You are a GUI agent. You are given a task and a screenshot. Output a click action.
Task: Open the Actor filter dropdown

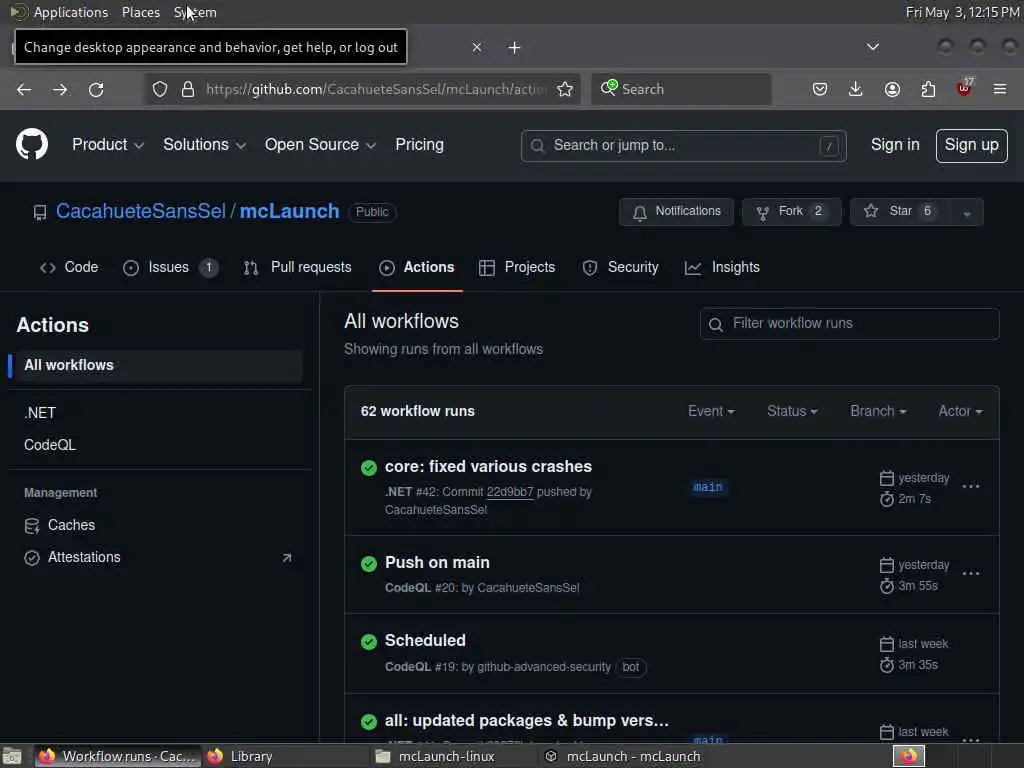[x=961, y=411]
